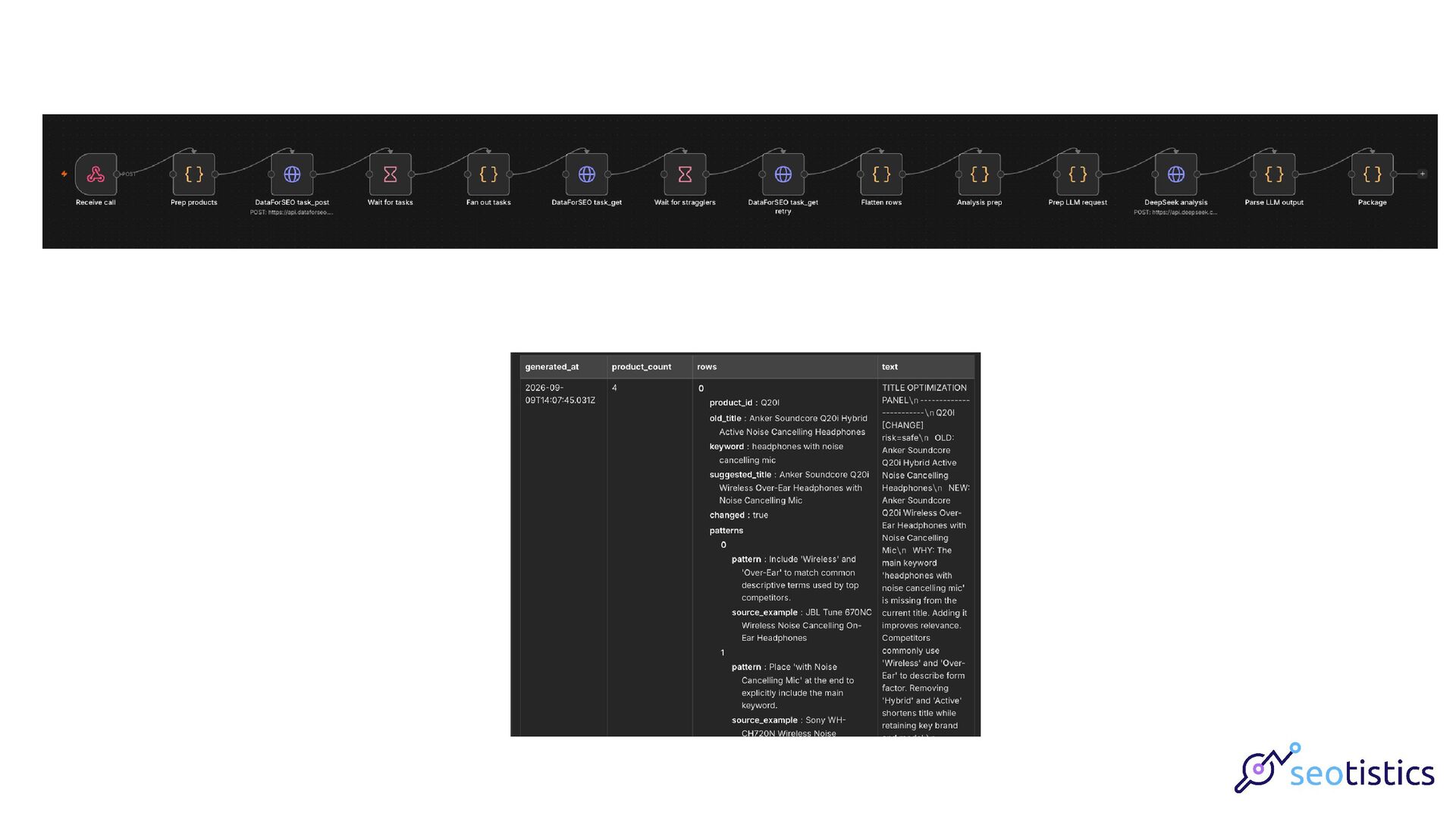Open the Prep products code node
1456x819 pixels.
194,174
